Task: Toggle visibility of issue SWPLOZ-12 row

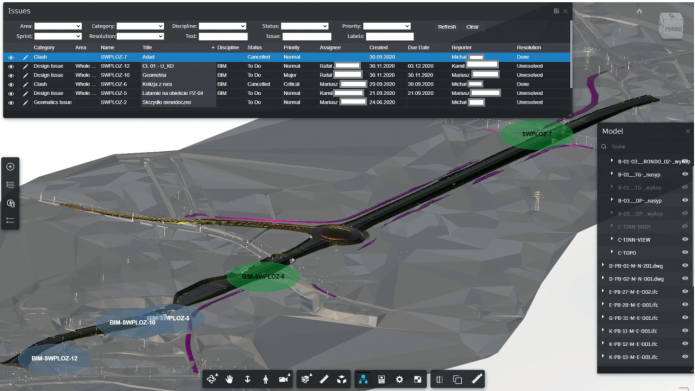Action: click(x=11, y=66)
